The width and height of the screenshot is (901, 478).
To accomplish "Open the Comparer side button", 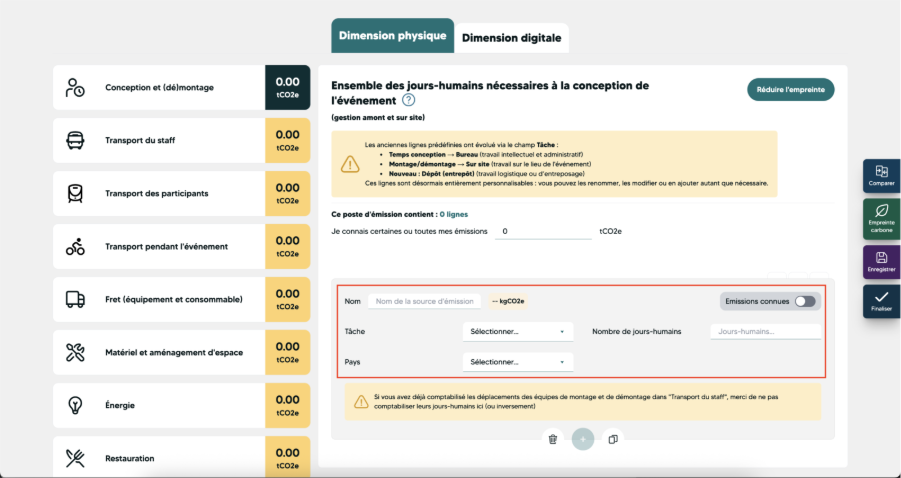I will click(881, 176).
